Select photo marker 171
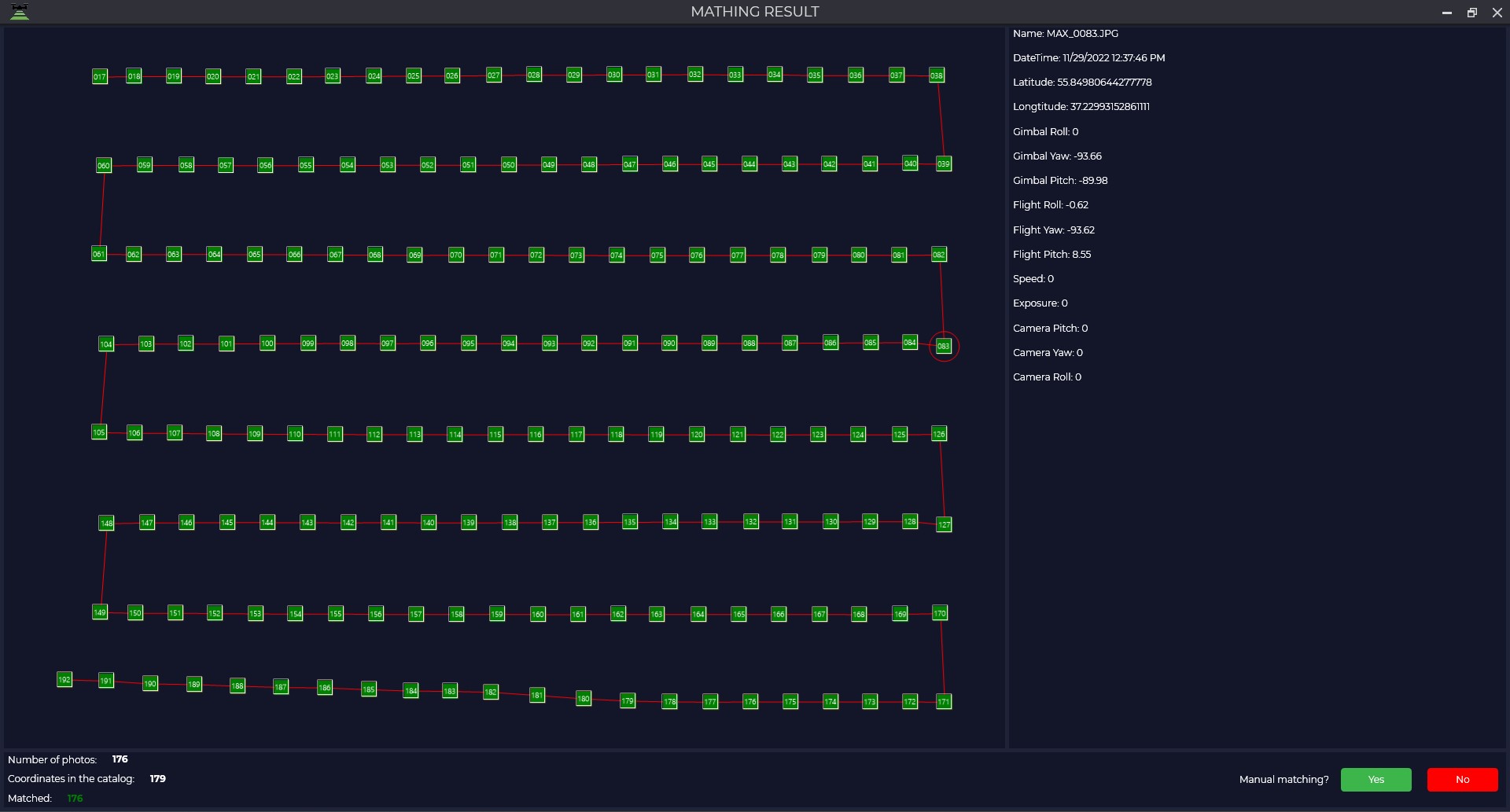This screenshot has width=1510, height=812. click(944, 701)
